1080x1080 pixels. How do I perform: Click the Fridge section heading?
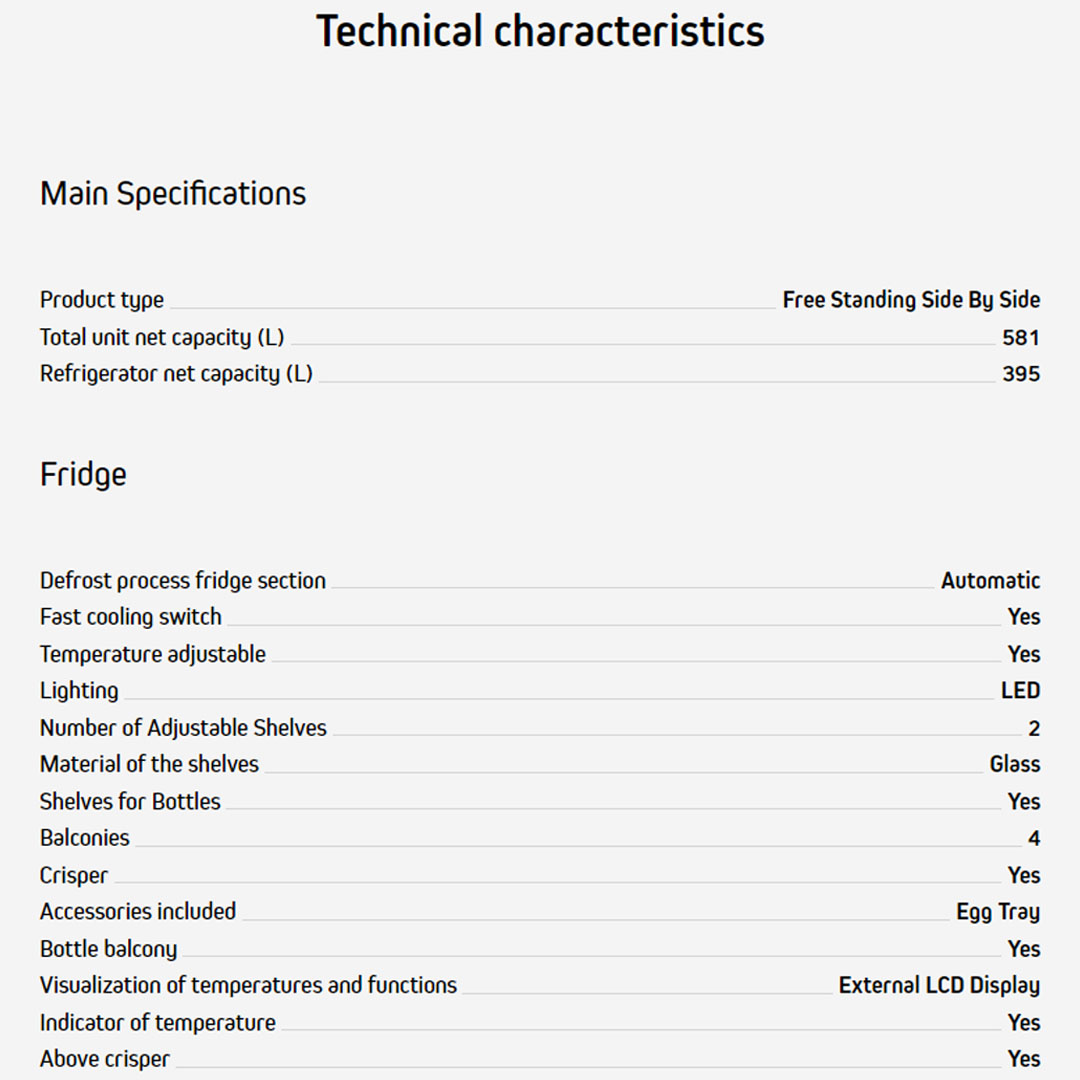pos(83,474)
